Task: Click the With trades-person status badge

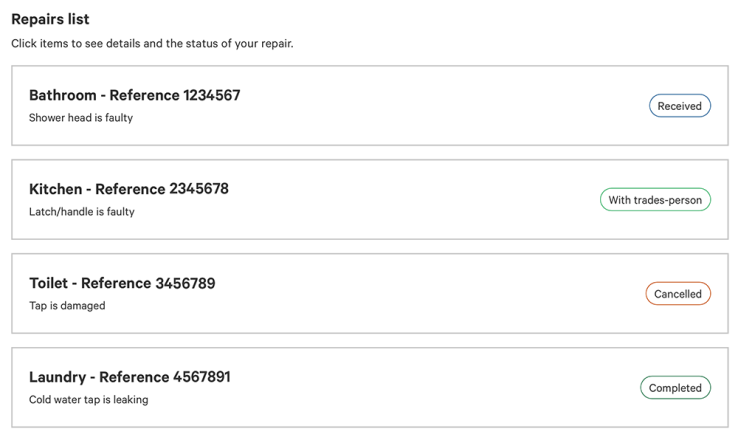Action: (655, 200)
